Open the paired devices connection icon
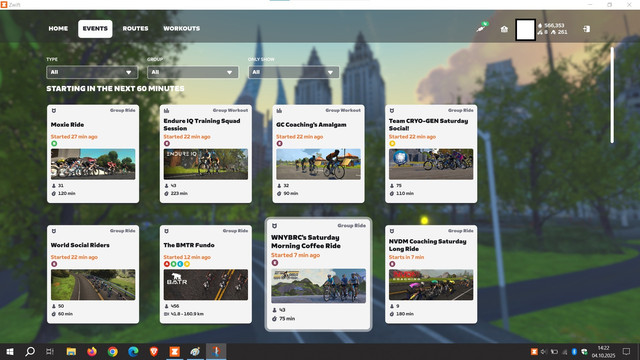 pos(482,28)
